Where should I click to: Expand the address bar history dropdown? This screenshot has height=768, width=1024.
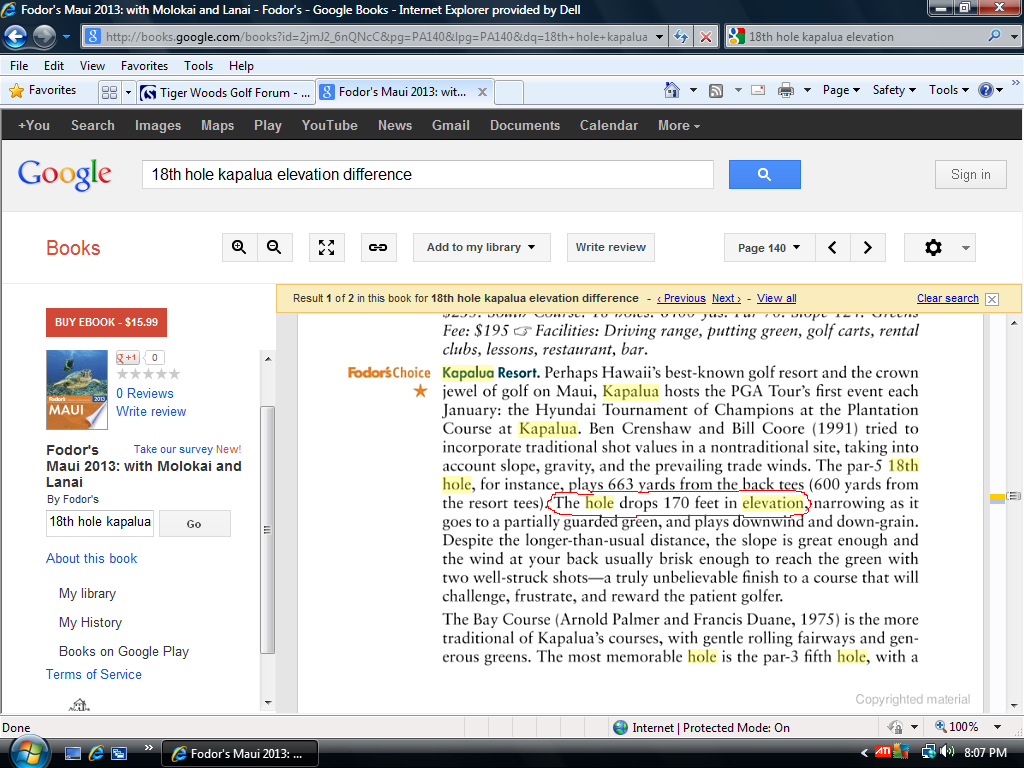coord(660,37)
